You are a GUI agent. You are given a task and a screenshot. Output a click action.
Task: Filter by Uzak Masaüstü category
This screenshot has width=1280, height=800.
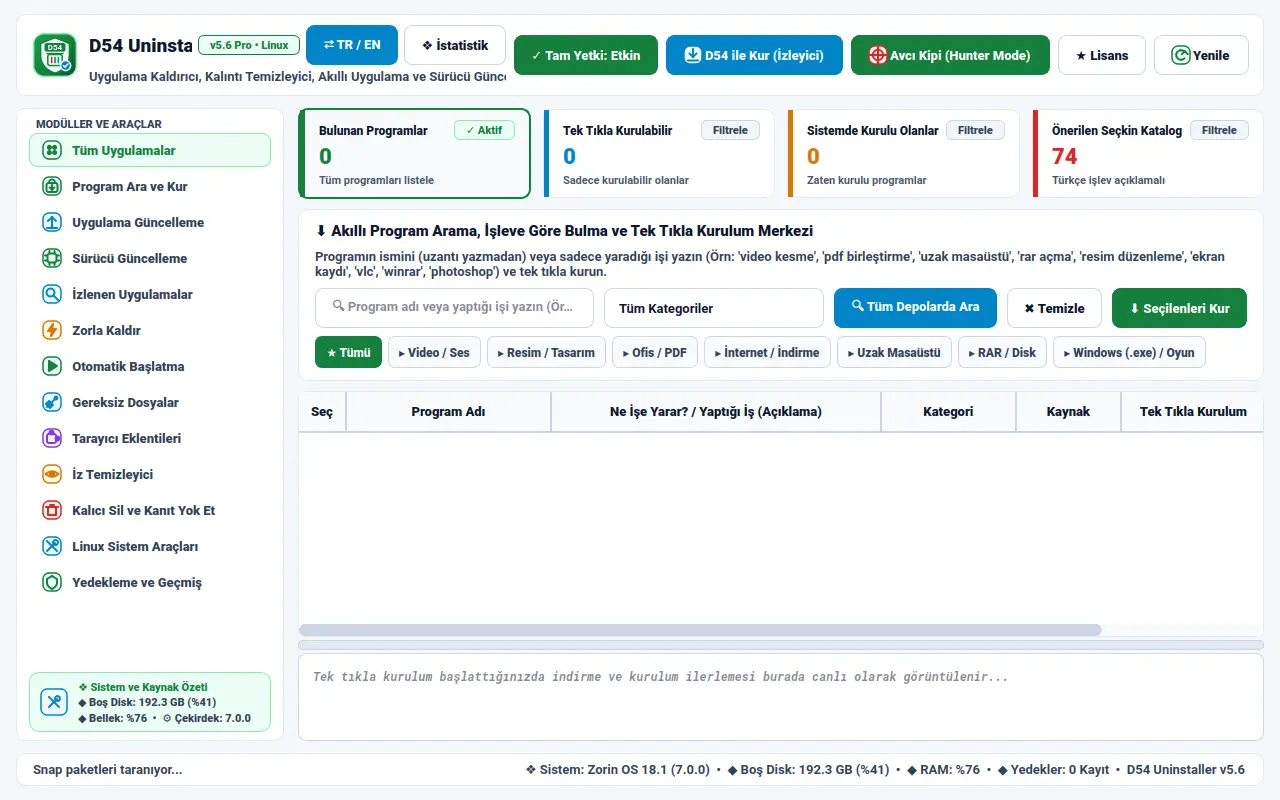tap(894, 352)
